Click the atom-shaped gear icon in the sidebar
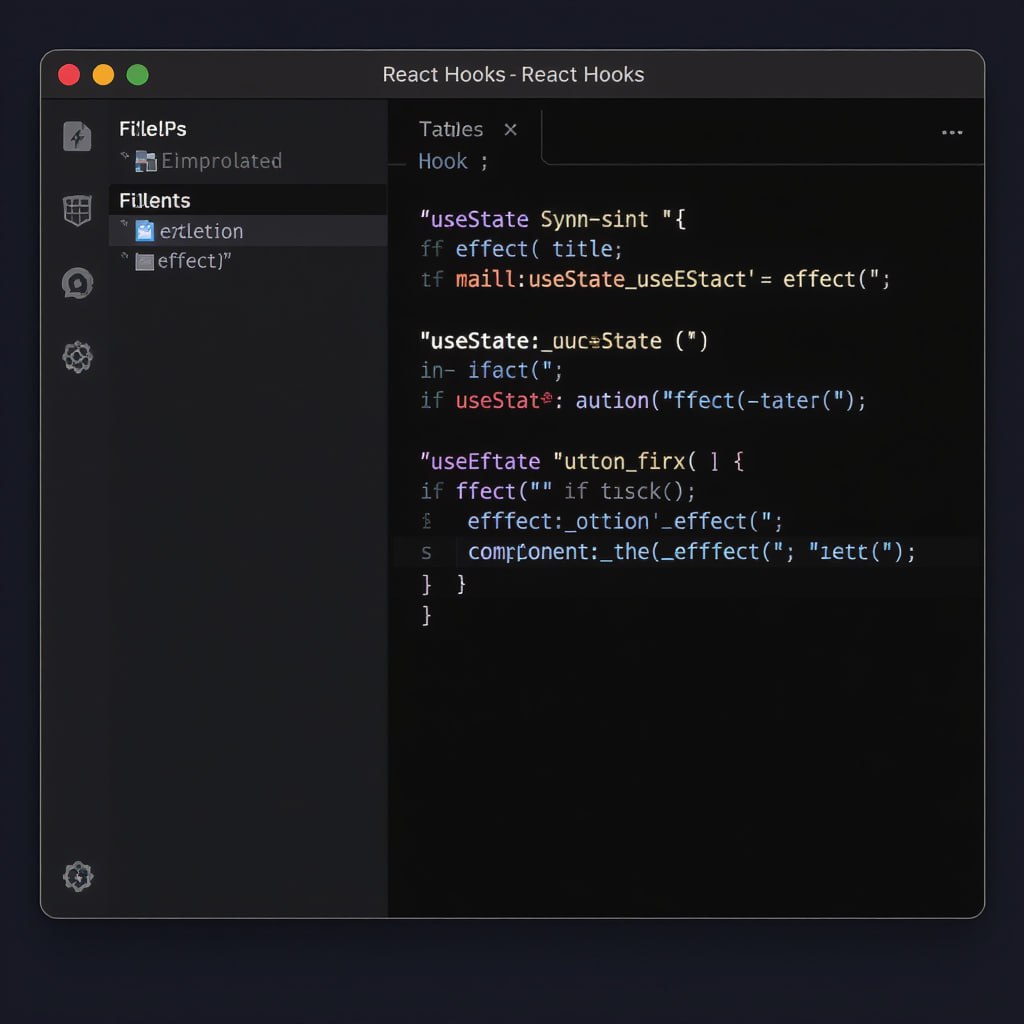Viewport: 1024px width, 1024px height. [77, 357]
